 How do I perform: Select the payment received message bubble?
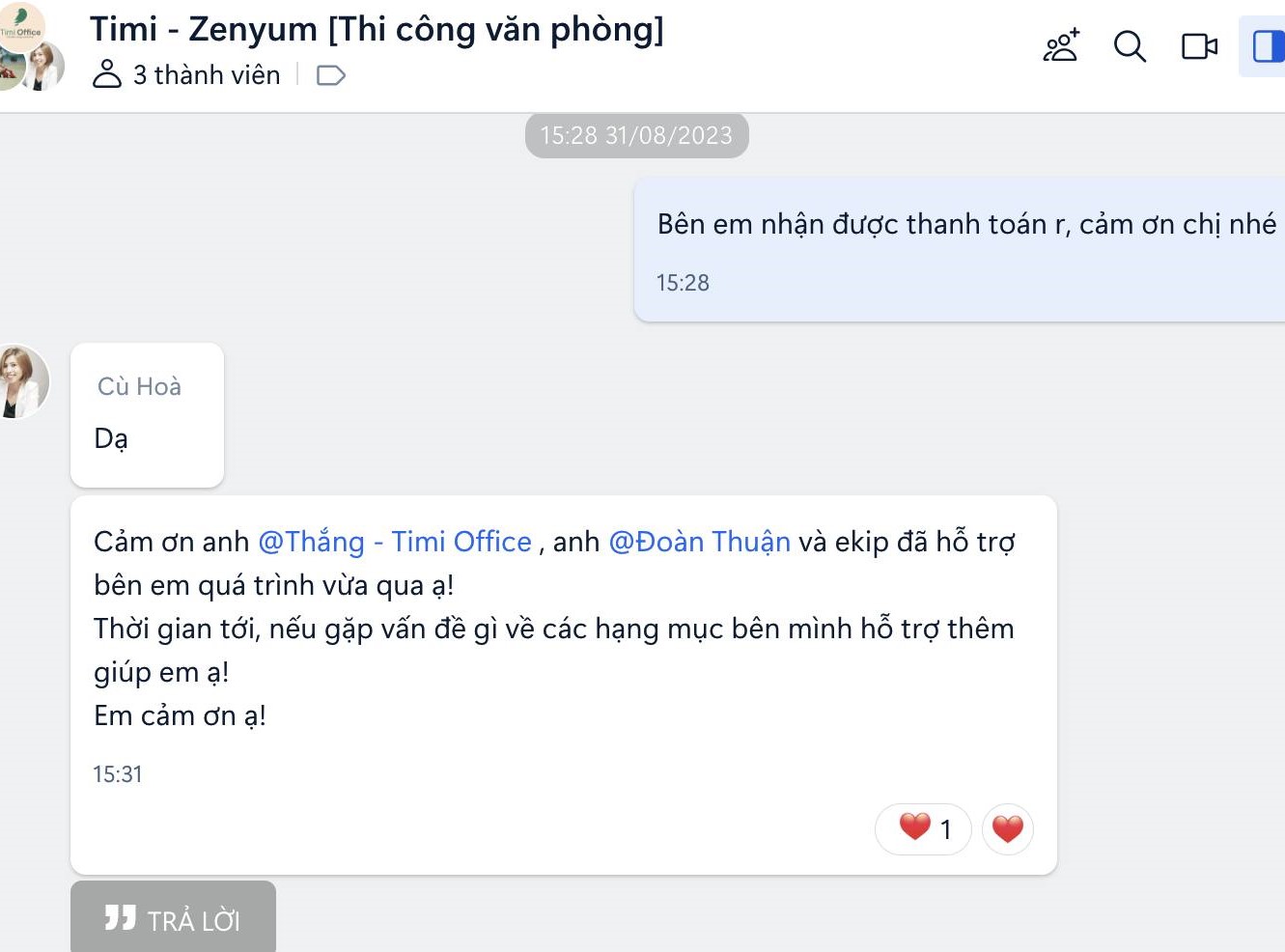coord(960,249)
